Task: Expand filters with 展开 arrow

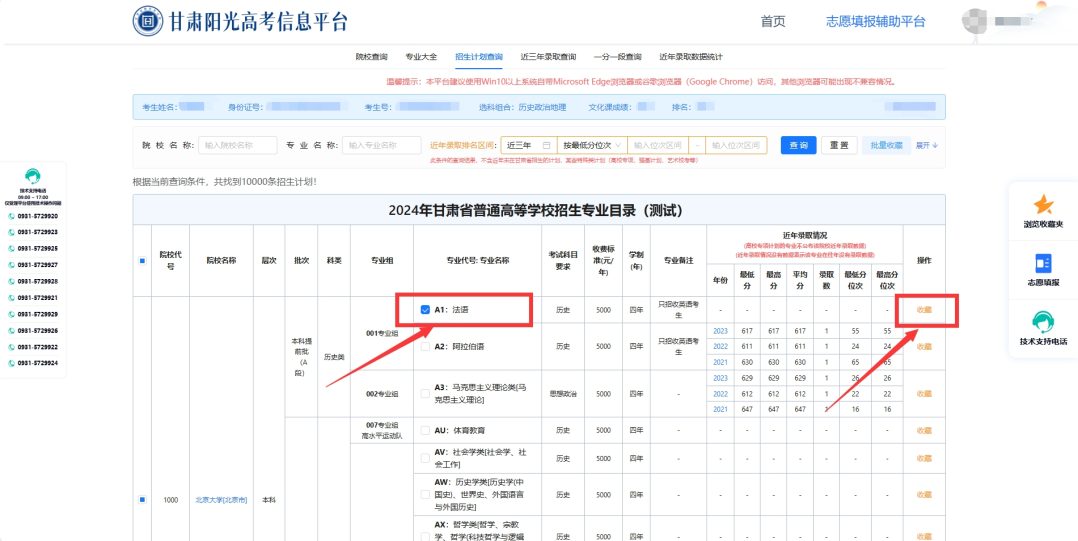Action: tap(927, 145)
